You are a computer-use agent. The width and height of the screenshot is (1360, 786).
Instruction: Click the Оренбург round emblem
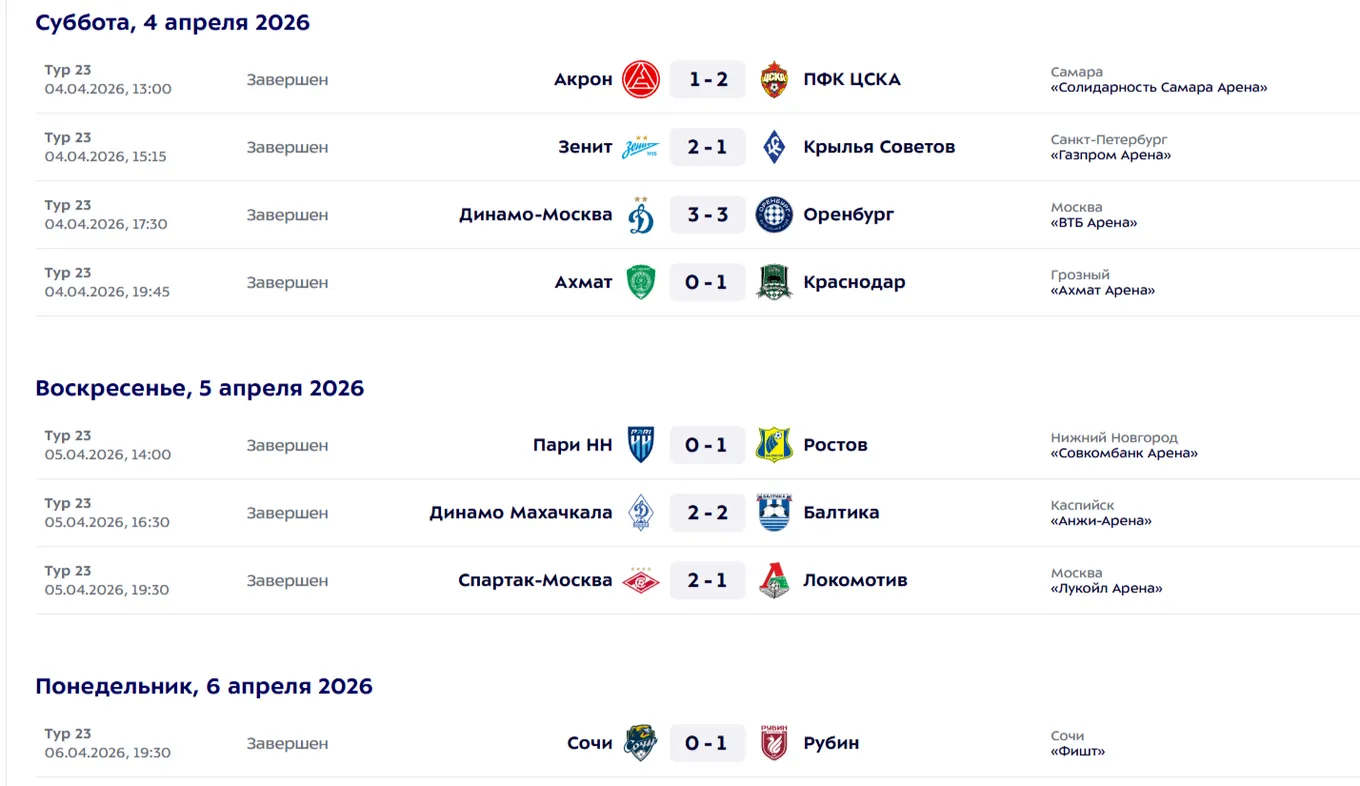point(774,215)
